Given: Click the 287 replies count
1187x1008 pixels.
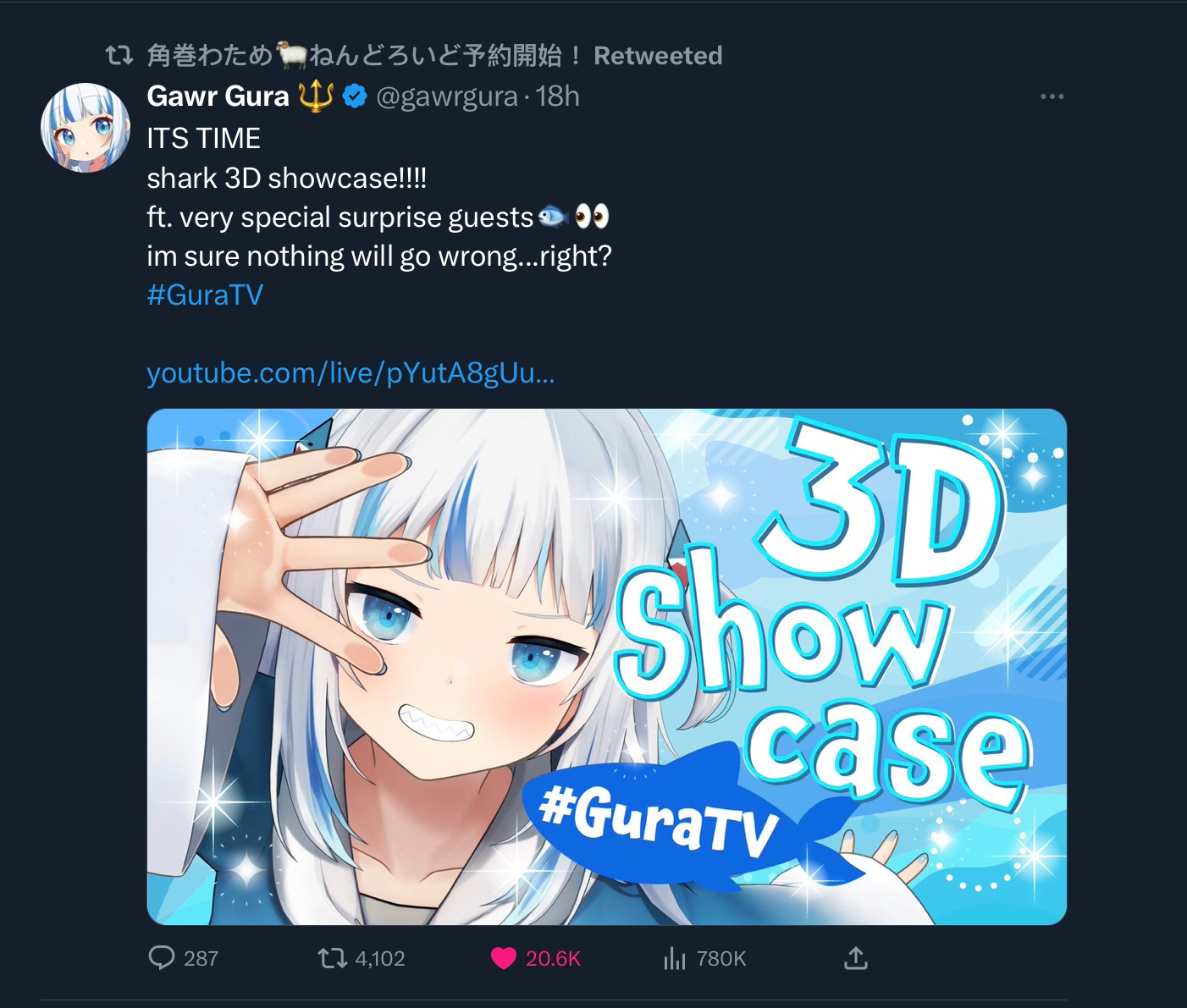Looking at the screenshot, I should tap(201, 958).
